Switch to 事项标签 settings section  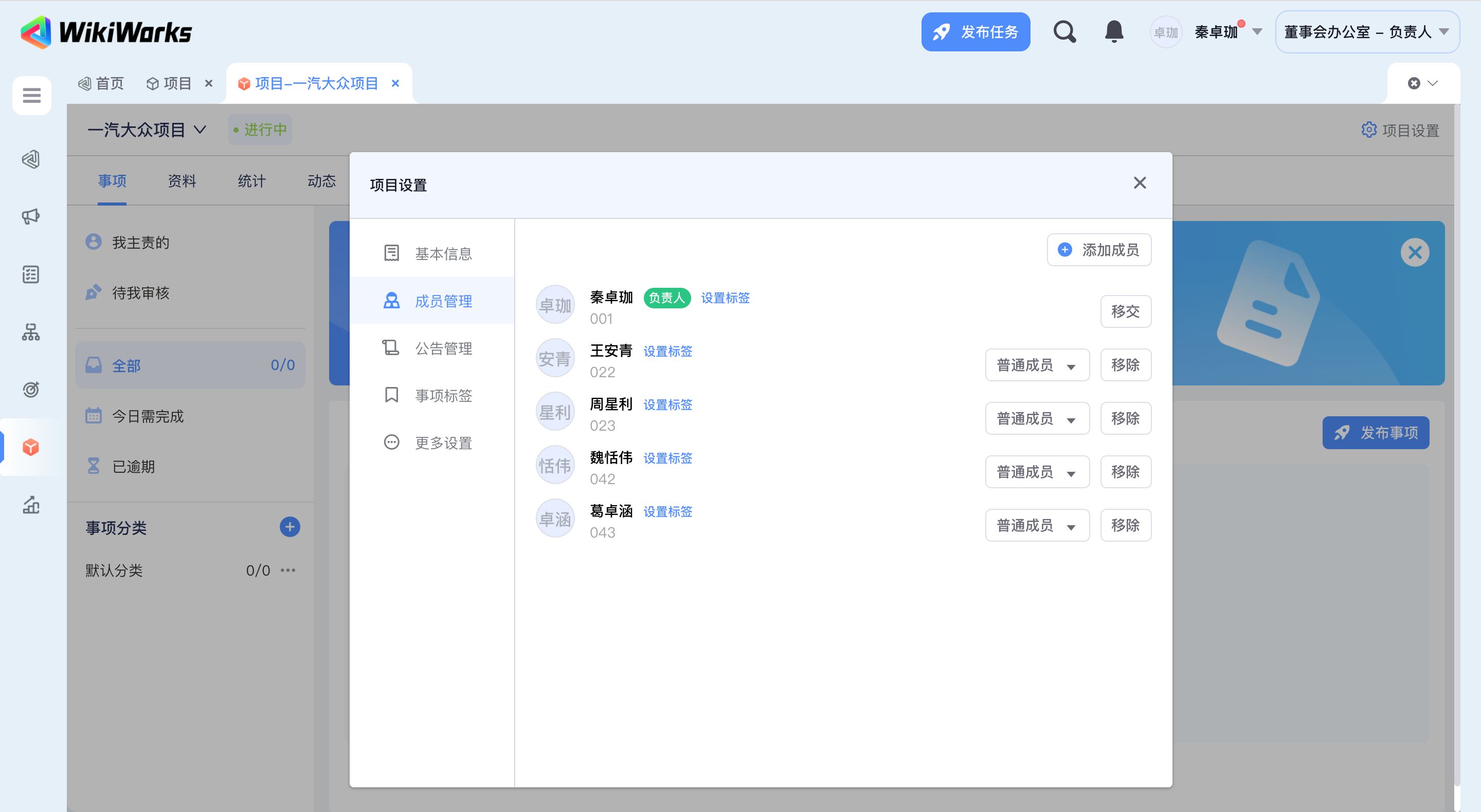(x=443, y=395)
